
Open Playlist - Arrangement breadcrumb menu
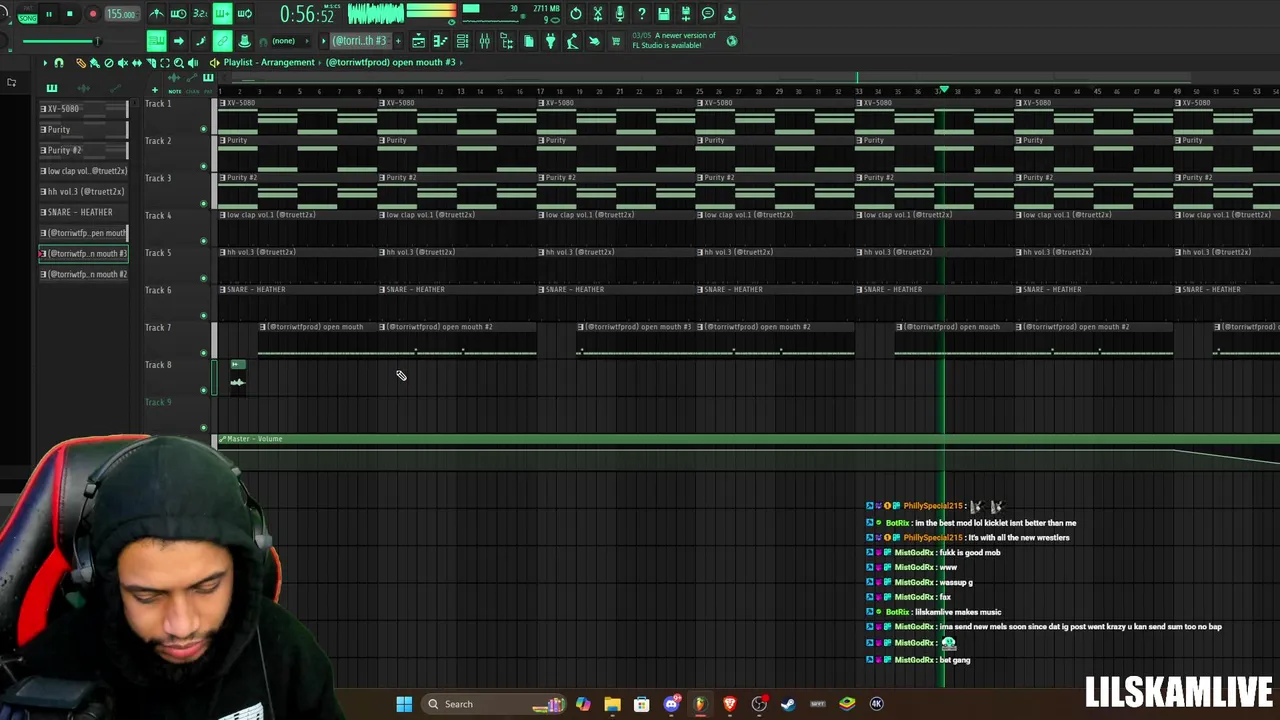pyautogui.click(x=269, y=62)
